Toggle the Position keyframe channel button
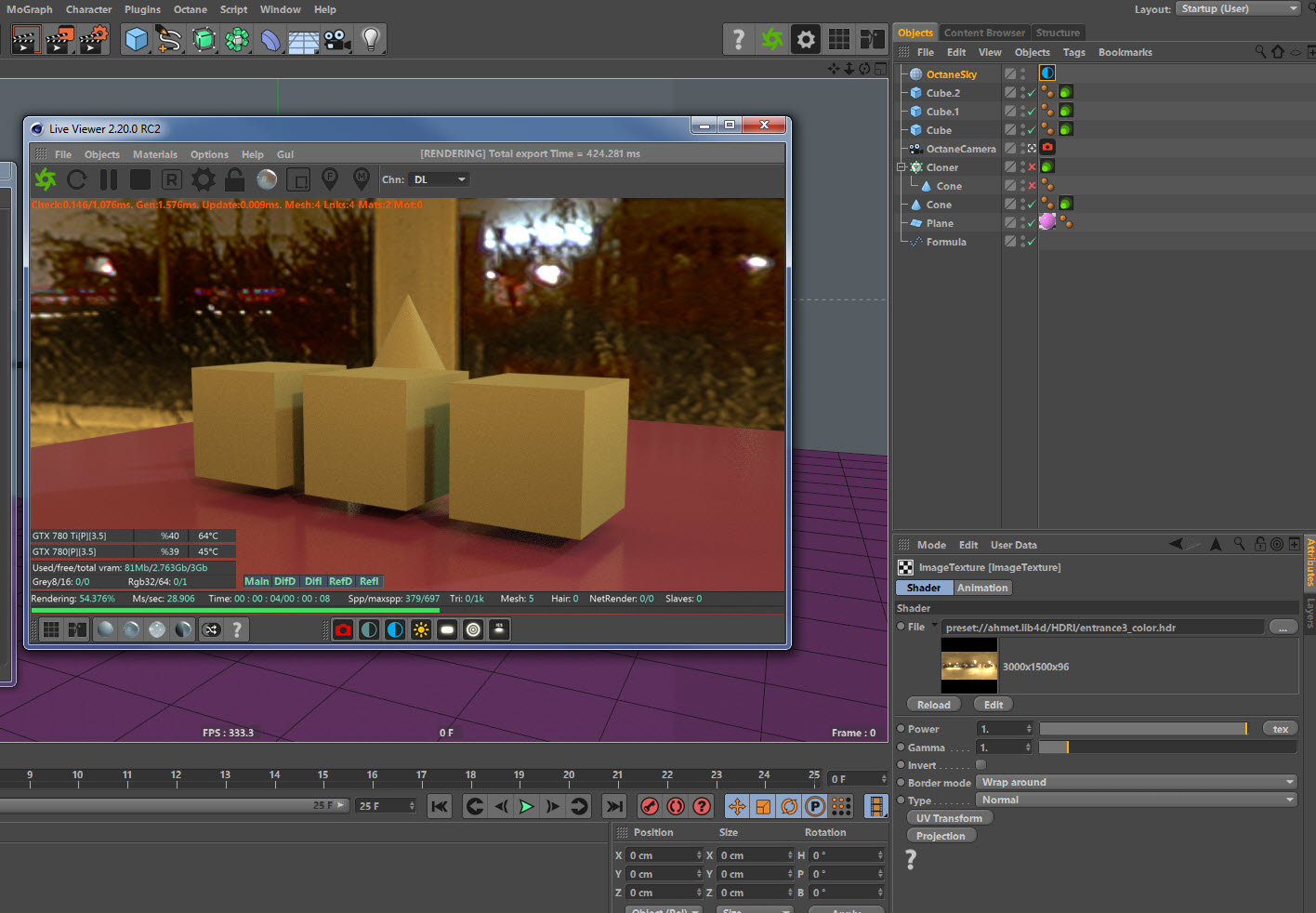Screen dimensions: 1316x913 tap(737, 806)
